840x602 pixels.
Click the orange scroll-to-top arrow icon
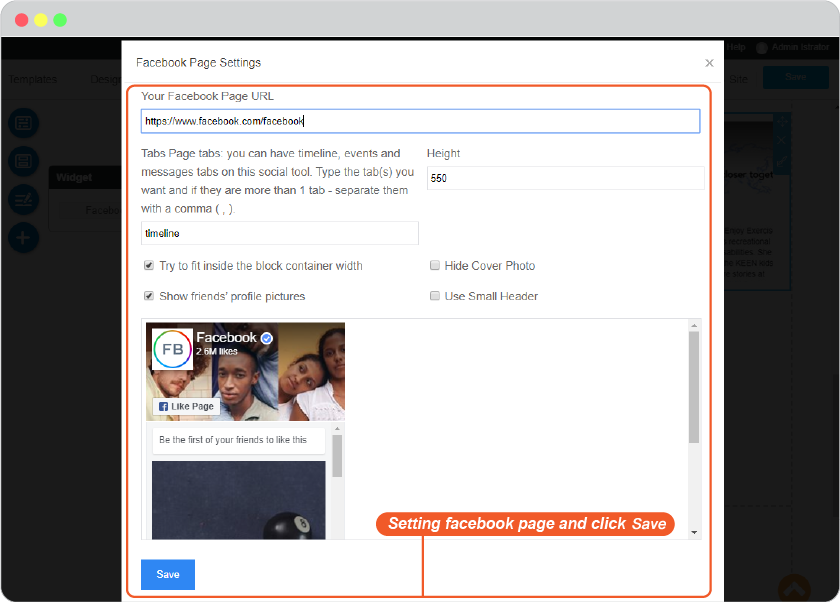794,588
